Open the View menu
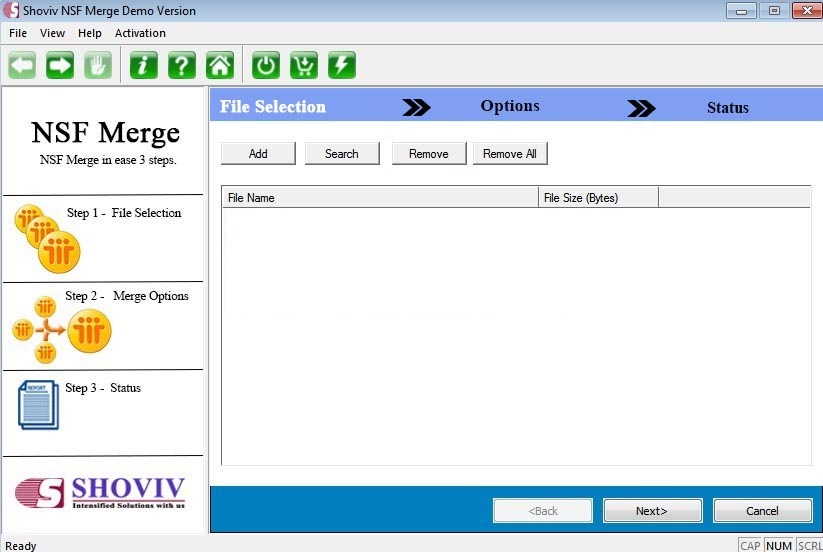The image size is (823, 552). [x=52, y=33]
